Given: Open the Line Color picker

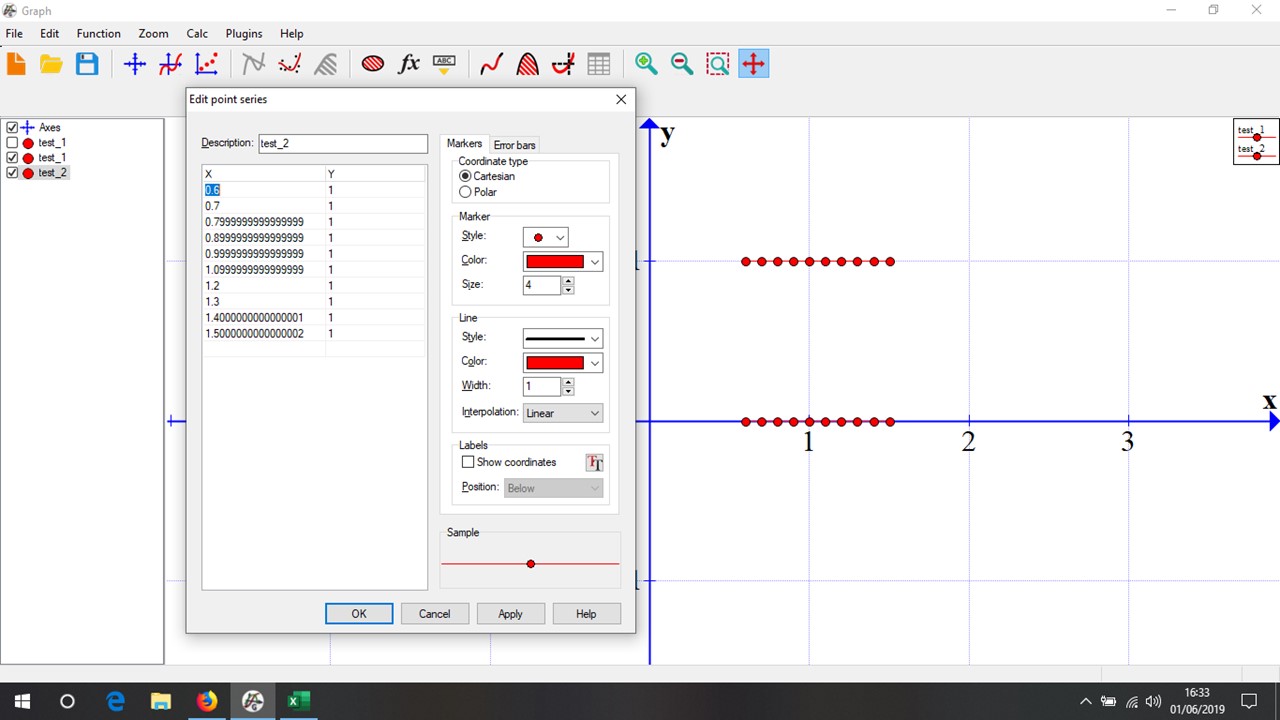Looking at the screenshot, I should [x=563, y=363].
